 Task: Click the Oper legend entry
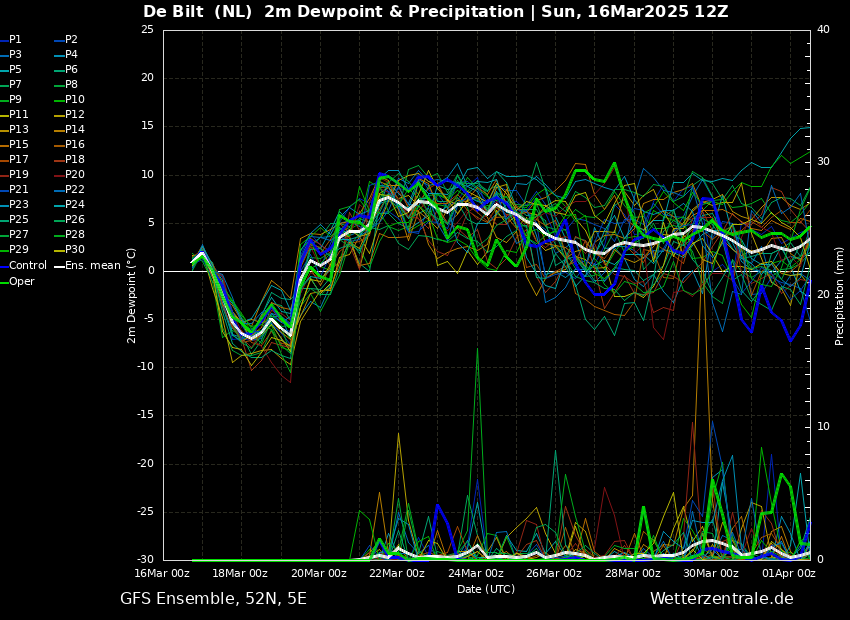(22, 281)
